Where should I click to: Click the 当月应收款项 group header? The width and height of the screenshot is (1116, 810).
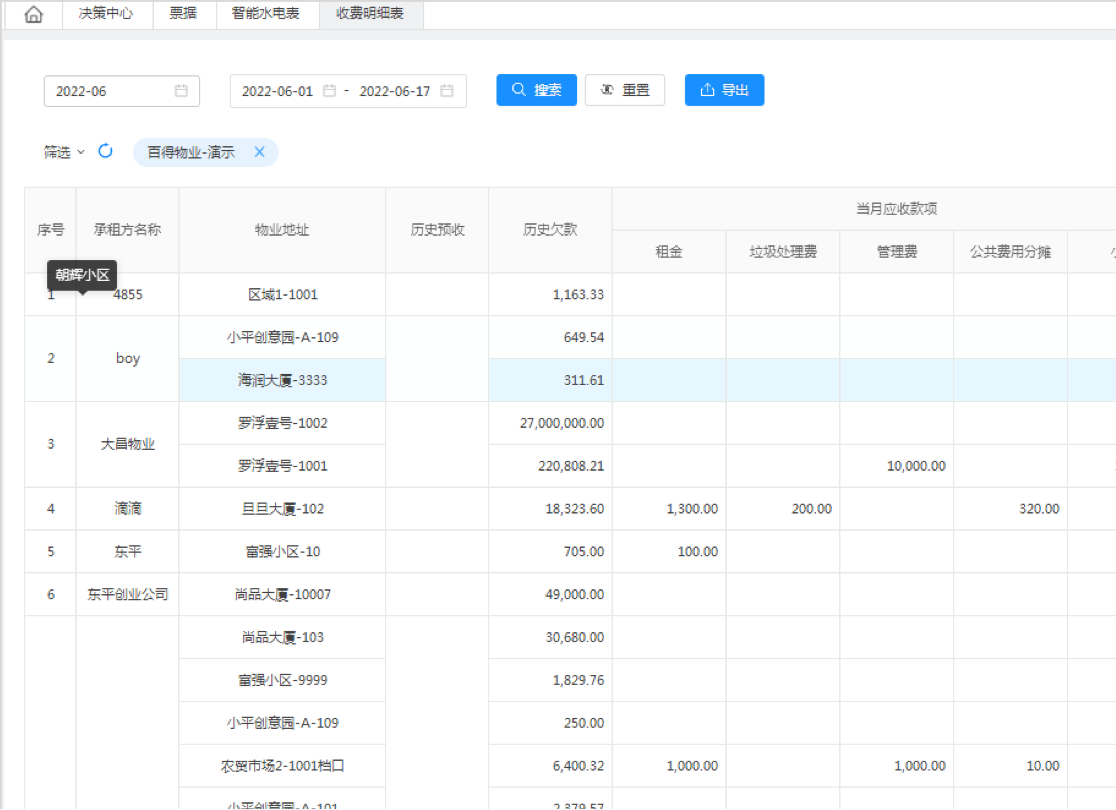[896, 209]
